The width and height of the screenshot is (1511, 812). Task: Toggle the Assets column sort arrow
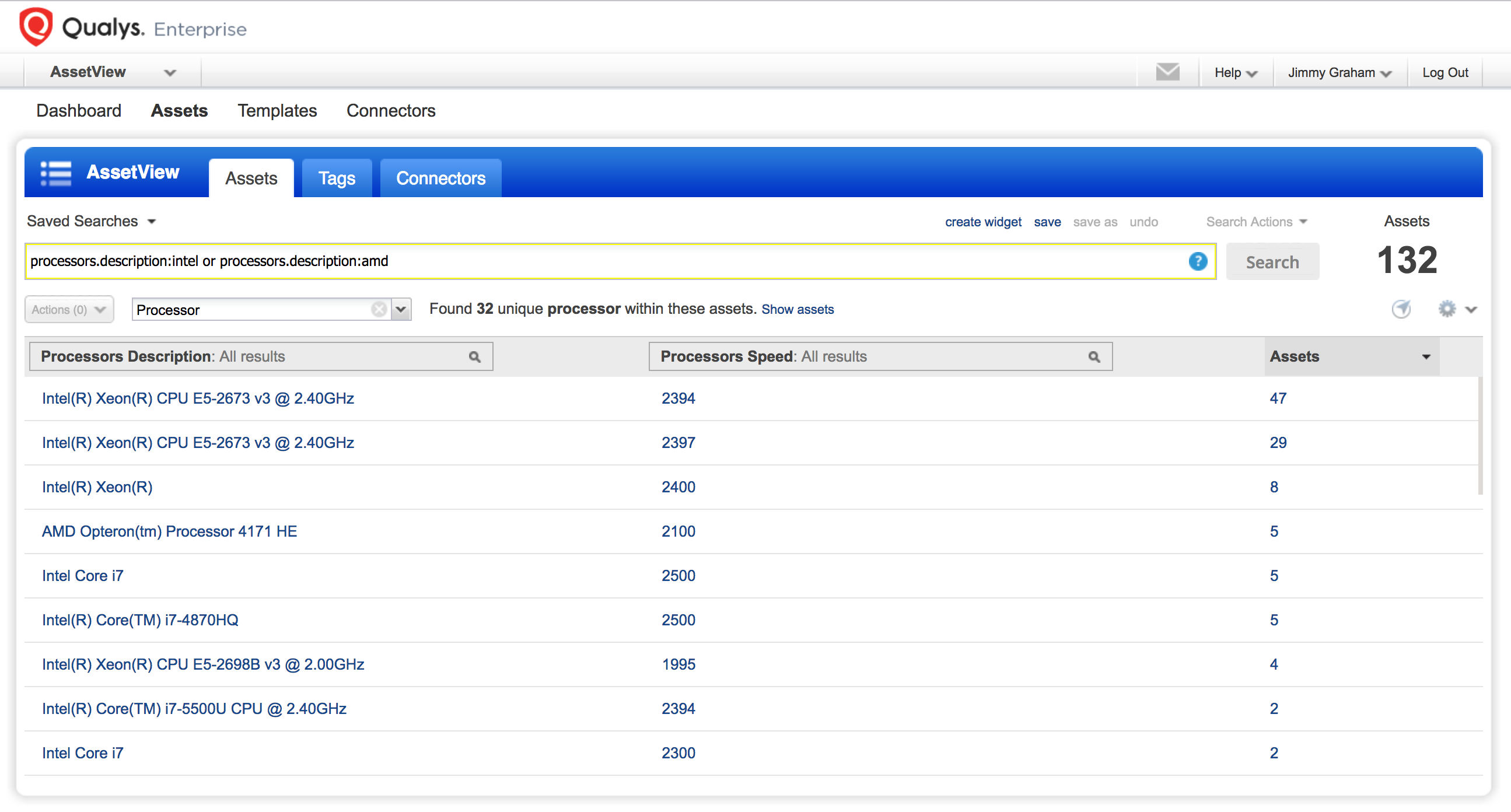(1425, 357)
